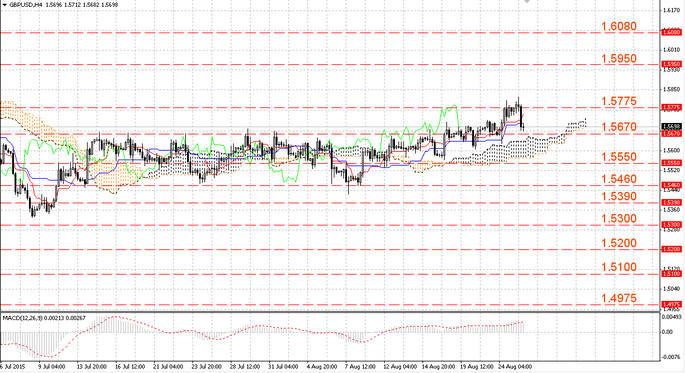The image size is (685, 373).
Task: Click the red 1.5460 price axis tag
Action: (x=671, y=185)
